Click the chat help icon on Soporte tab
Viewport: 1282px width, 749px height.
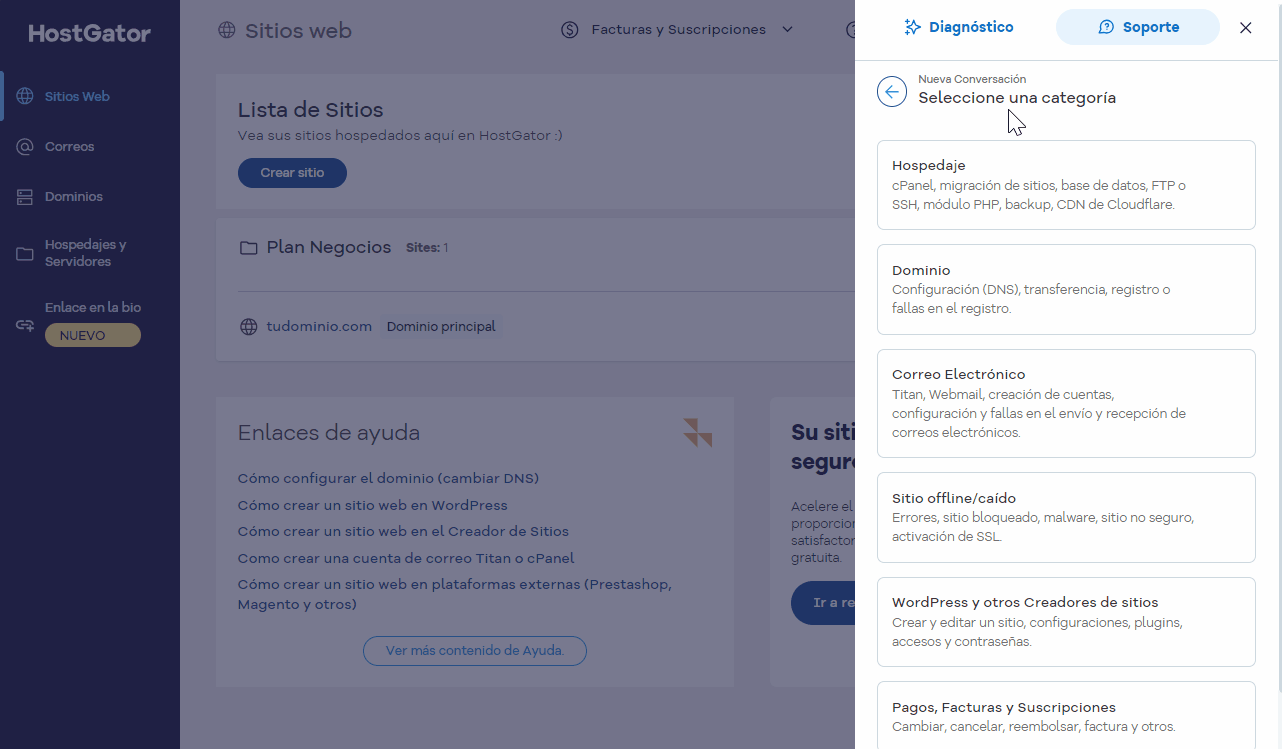tap(1106, 28)
